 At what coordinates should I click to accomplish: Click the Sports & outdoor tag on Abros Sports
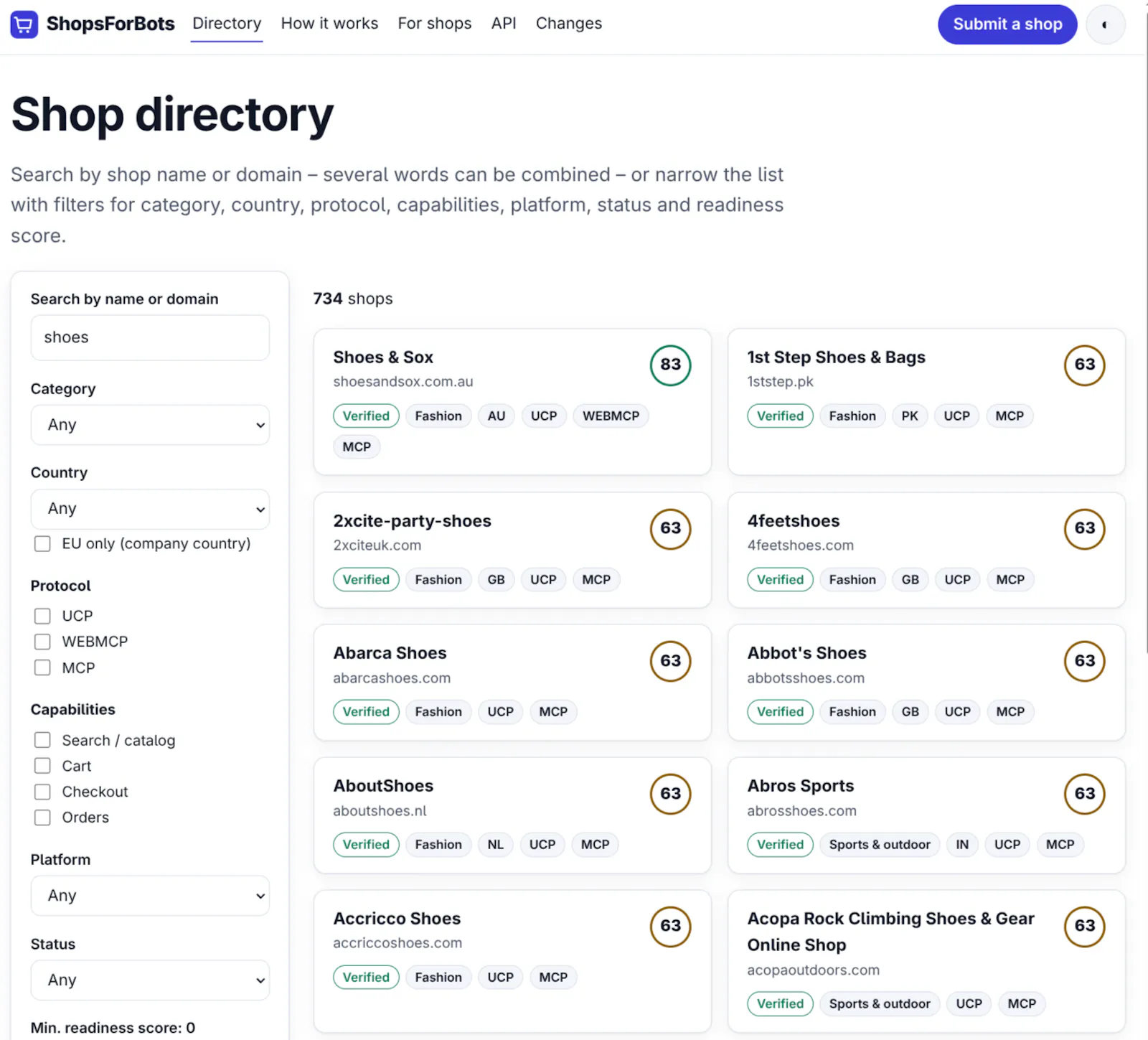pyautogui.click(x=880, y=845)
